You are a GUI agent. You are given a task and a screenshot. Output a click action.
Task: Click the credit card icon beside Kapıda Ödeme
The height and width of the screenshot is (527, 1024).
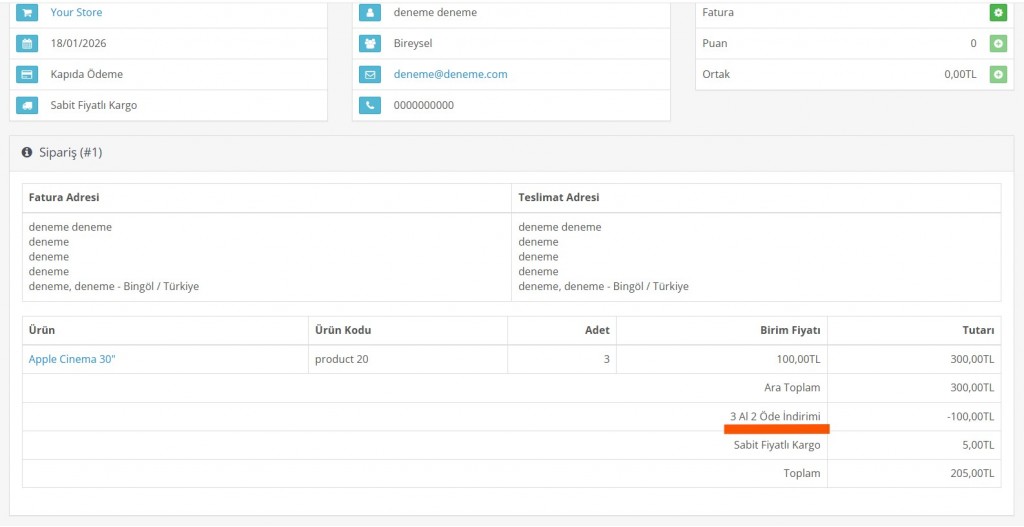pyautogui.click(x=29, y=75)
